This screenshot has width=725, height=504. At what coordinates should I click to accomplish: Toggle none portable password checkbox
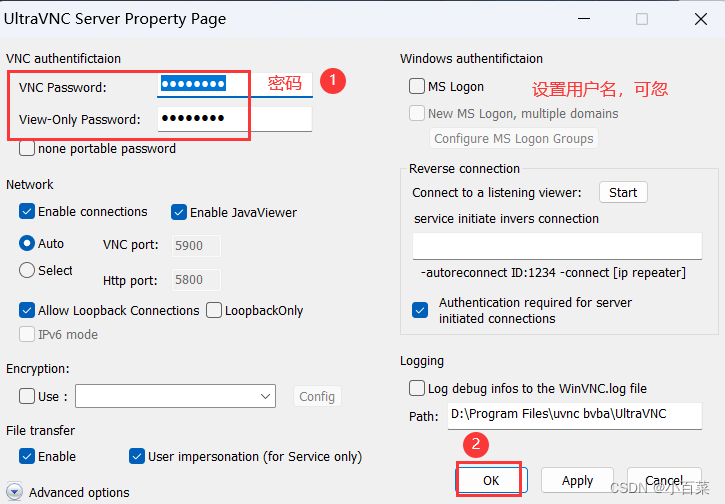click(27, 148)
